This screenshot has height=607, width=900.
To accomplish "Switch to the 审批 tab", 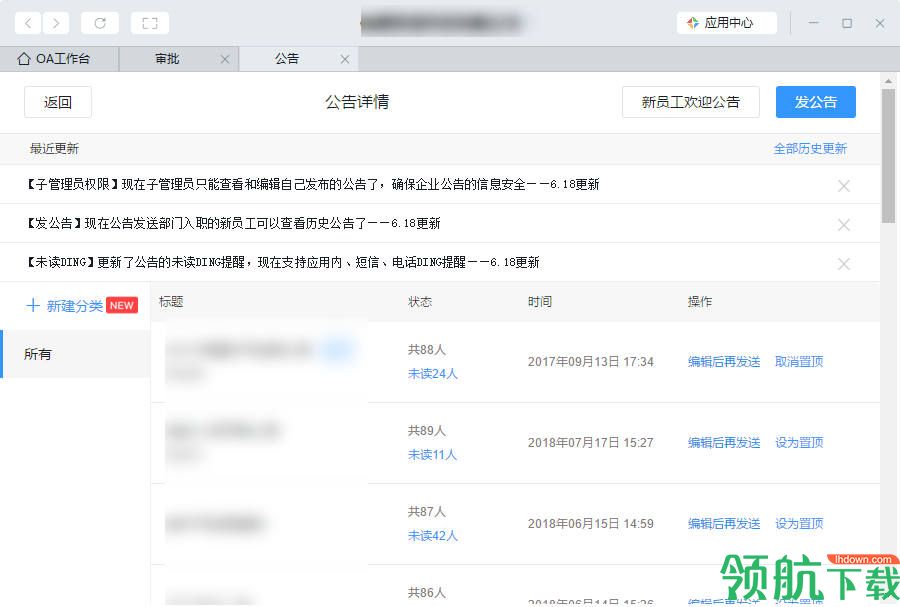I will (x=167, y=59).
